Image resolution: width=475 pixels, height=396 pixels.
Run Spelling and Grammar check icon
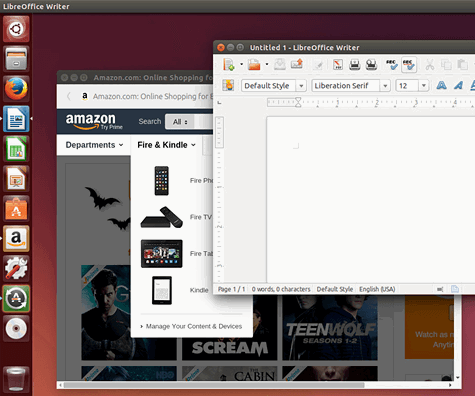click(x=392, y=64)
